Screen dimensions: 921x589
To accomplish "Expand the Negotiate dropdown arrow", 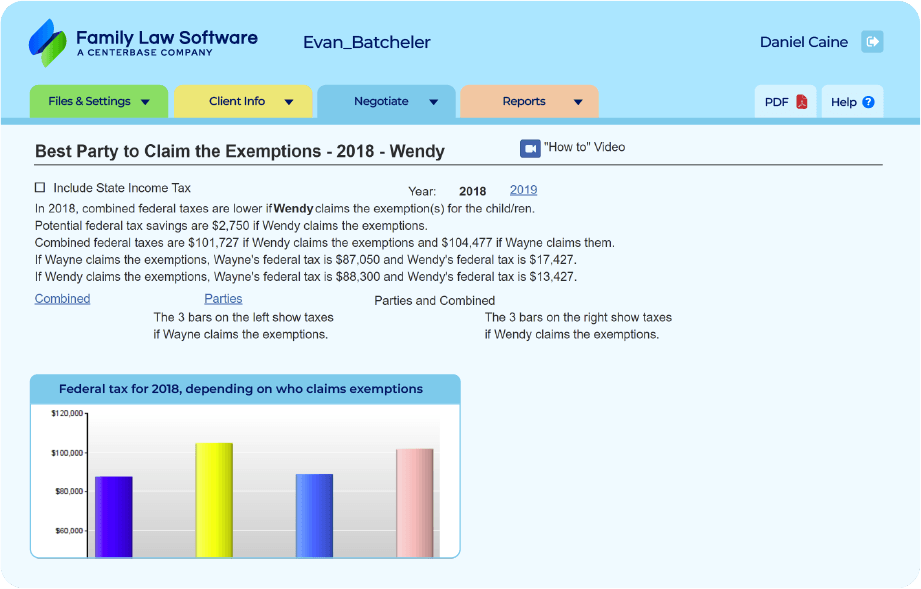I will click(x=434, y=102).
